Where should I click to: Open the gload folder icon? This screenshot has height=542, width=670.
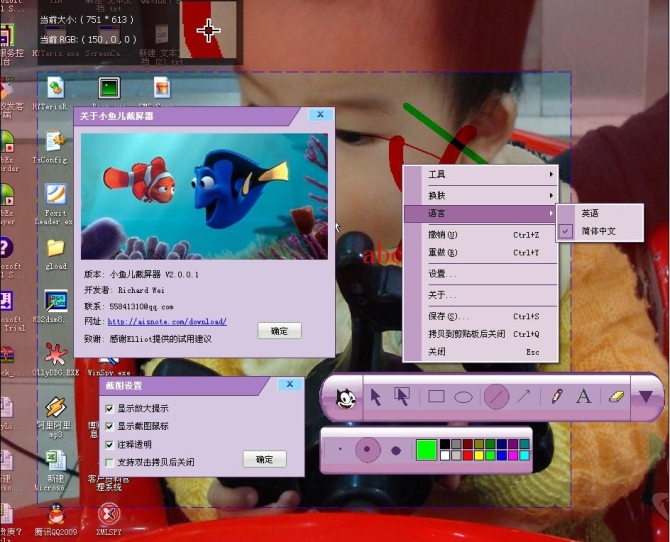click(x=56, y=255)
